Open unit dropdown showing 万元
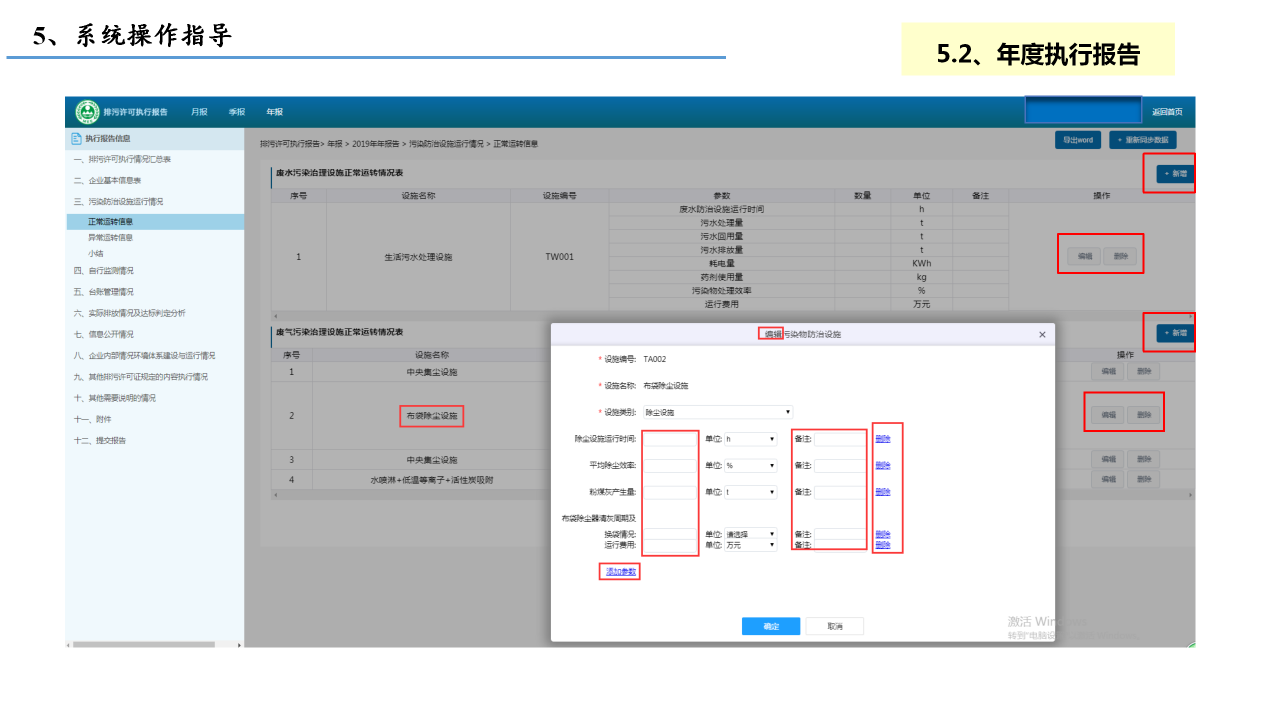The image size is (1280, 720). point(750,545)
